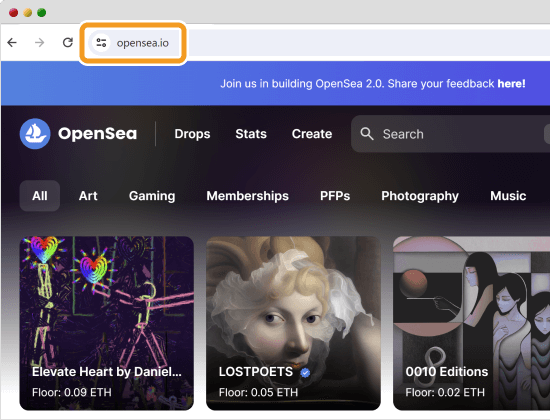Viewport: 550px width, 420px height.
Task: Select the All category tab
Action: coord(40,196)
